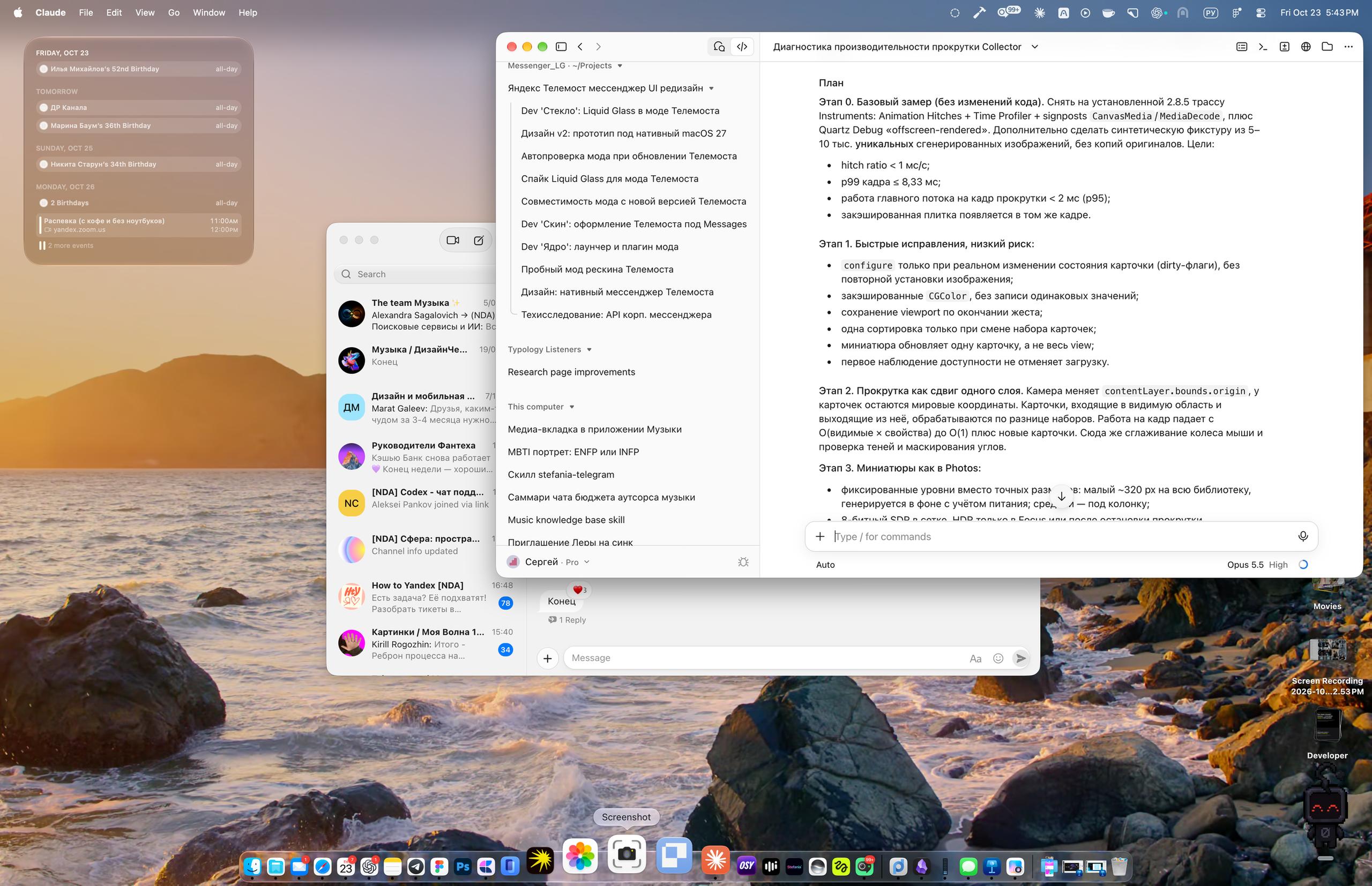The width and height of the screenshot is (1372, 886).
Task: Open the Screenshot app in the Dock
Action: (x=626, y=854)
